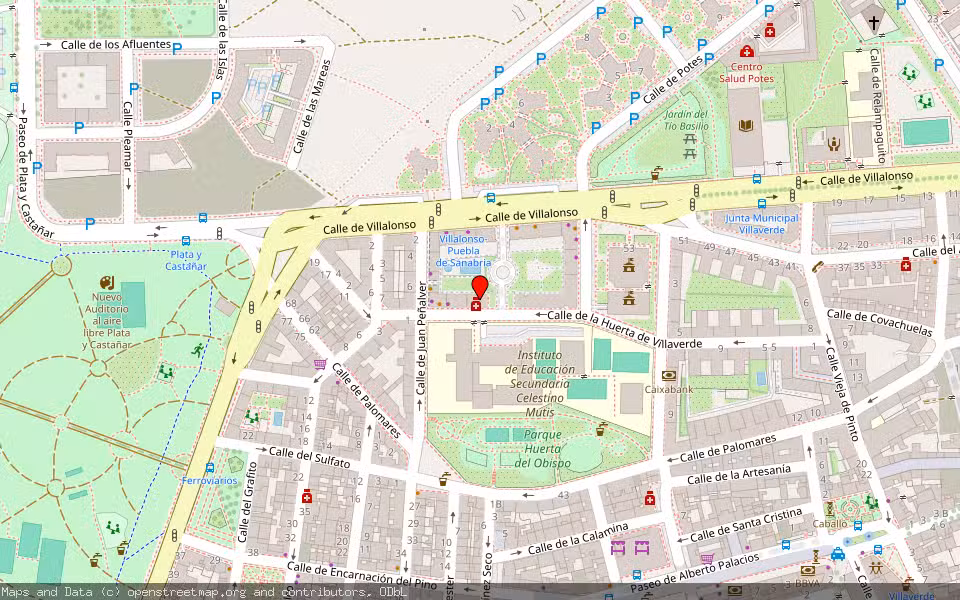960x600 pixels.
Task: Select the Instituto de Educación Secundaria Celestino Mutis label
Action: (x=540, y=383)
